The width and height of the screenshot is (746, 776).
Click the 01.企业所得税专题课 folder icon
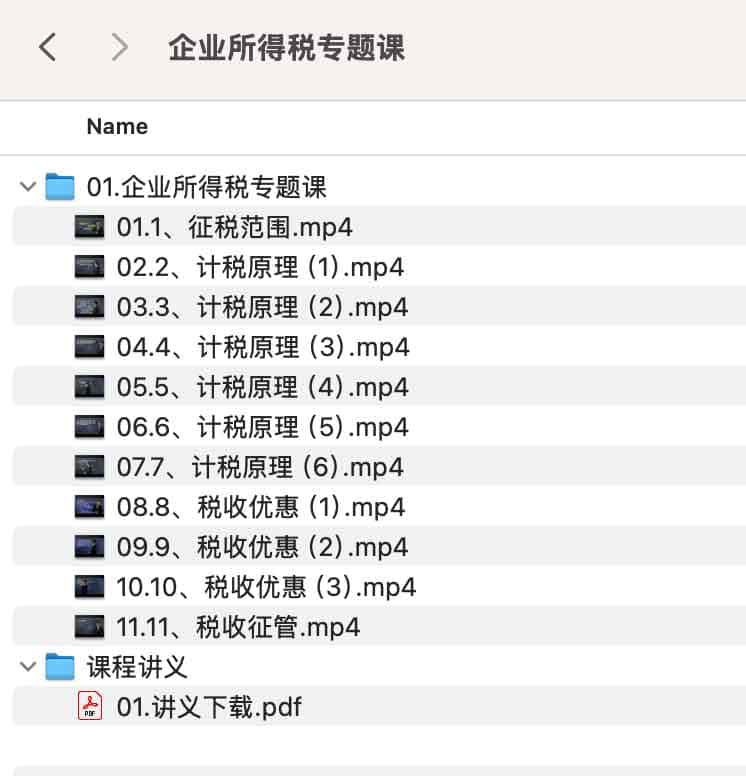(x=60, y=187)
